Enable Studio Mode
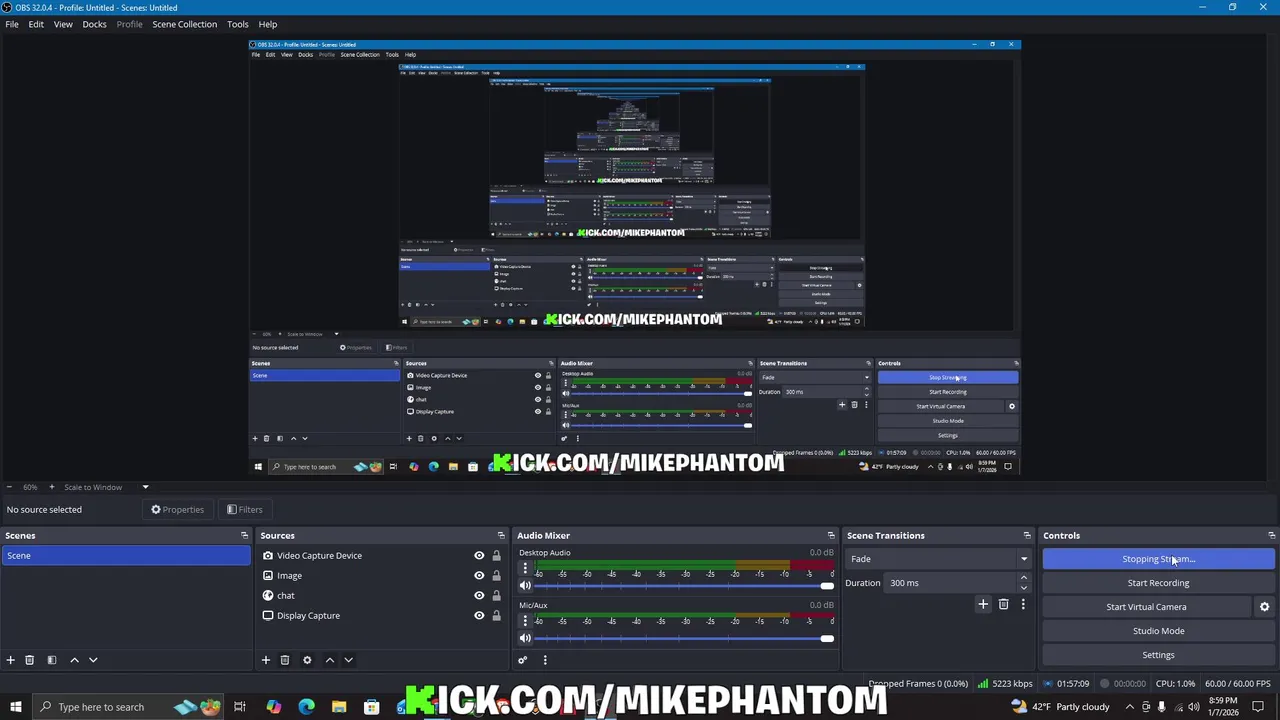 1158,631
